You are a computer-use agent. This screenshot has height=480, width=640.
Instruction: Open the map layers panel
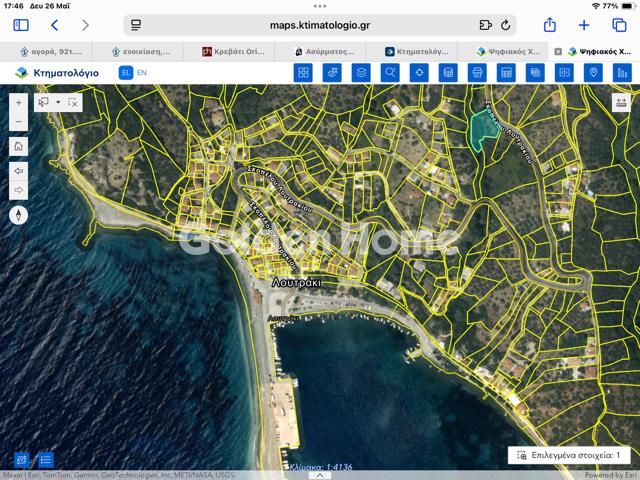[x=361, y=72]
